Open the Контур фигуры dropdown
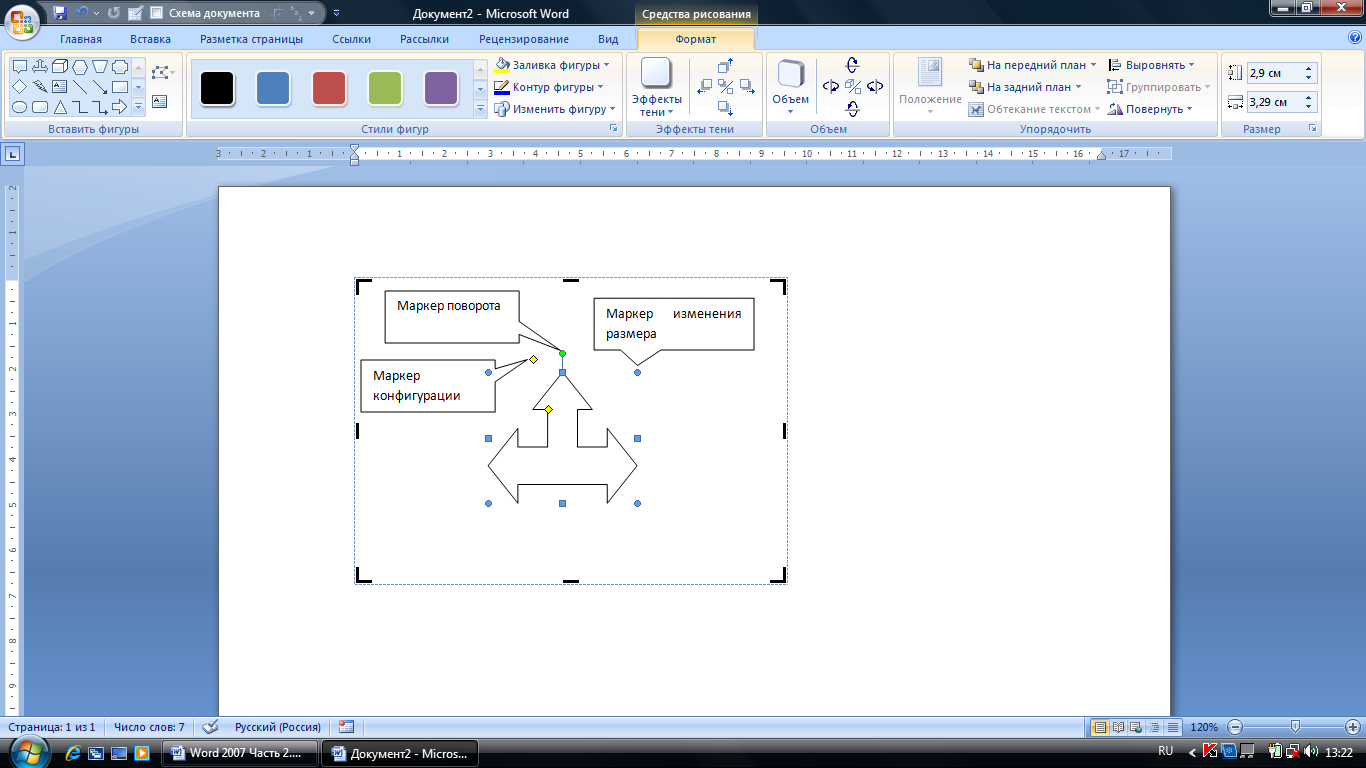The height and width of the screenshot is (768, 1366). [549, 87]
